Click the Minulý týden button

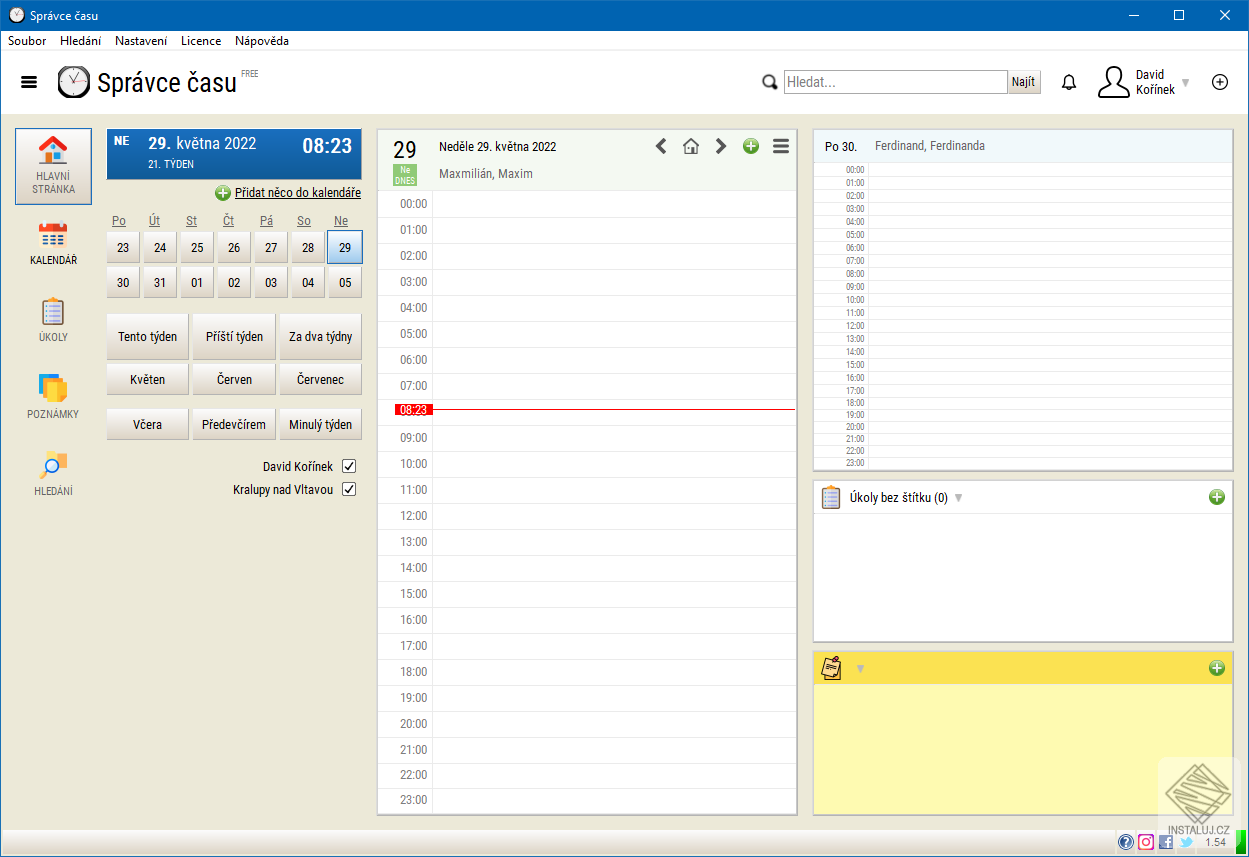[321, 424]
